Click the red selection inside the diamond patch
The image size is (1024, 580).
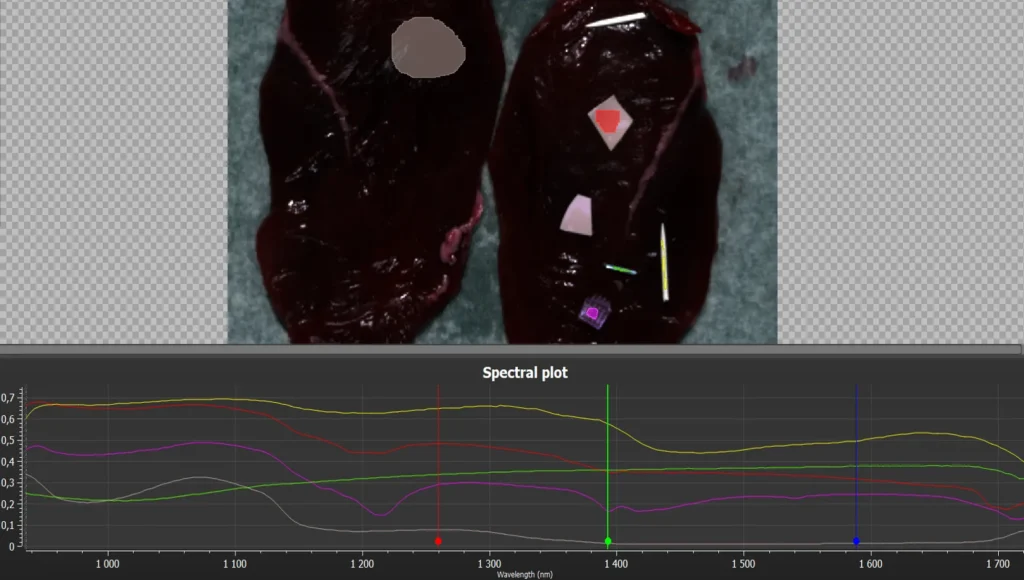[x=607, y=121]
